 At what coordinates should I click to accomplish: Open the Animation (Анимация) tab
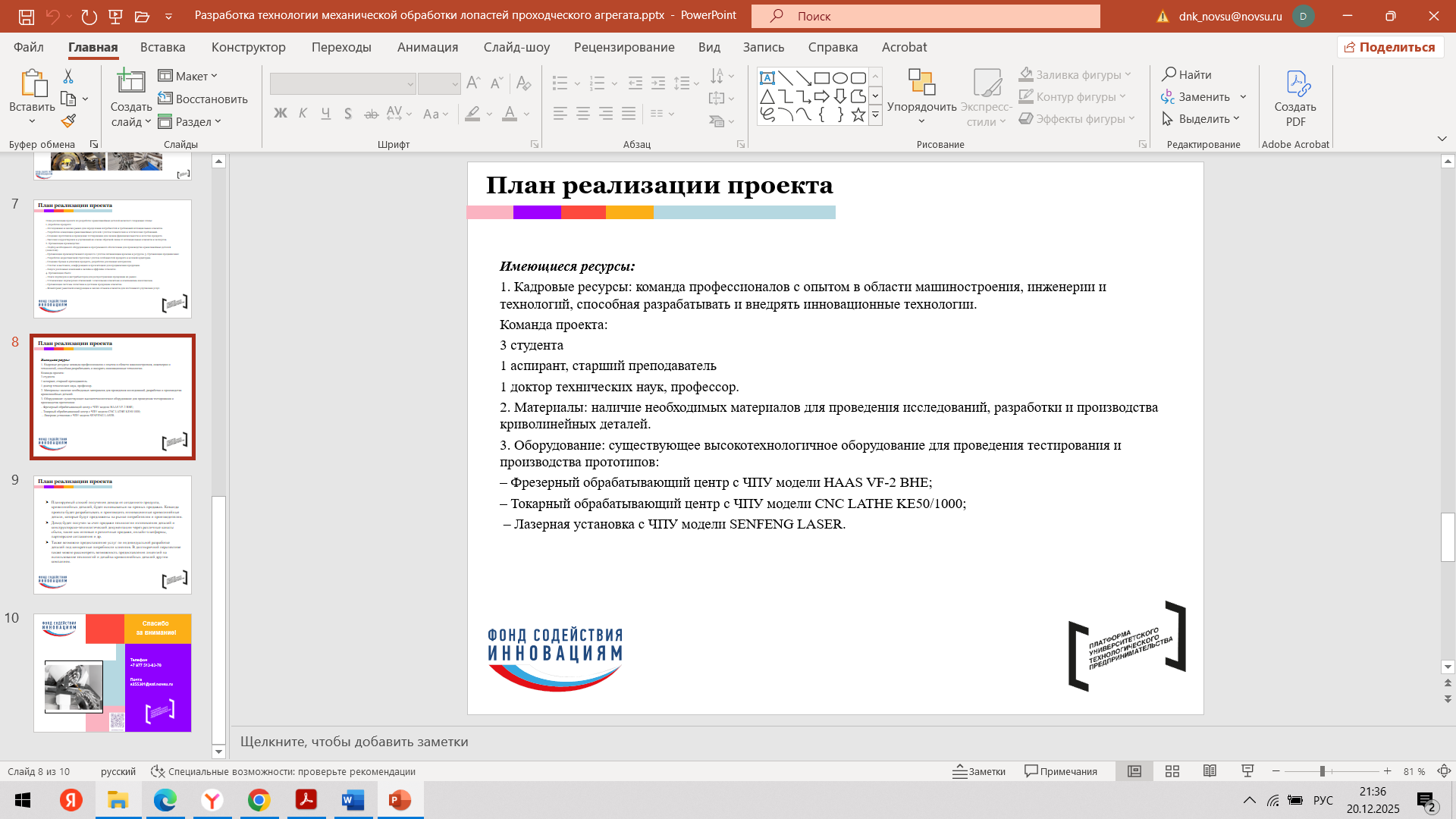[427, 47]
